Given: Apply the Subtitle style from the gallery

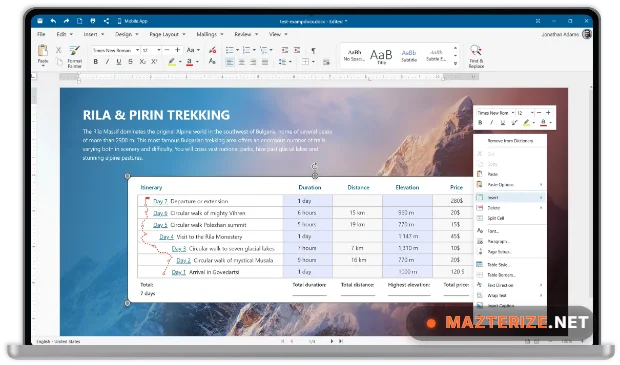Looking at the screenshot, I should (409, 56).
